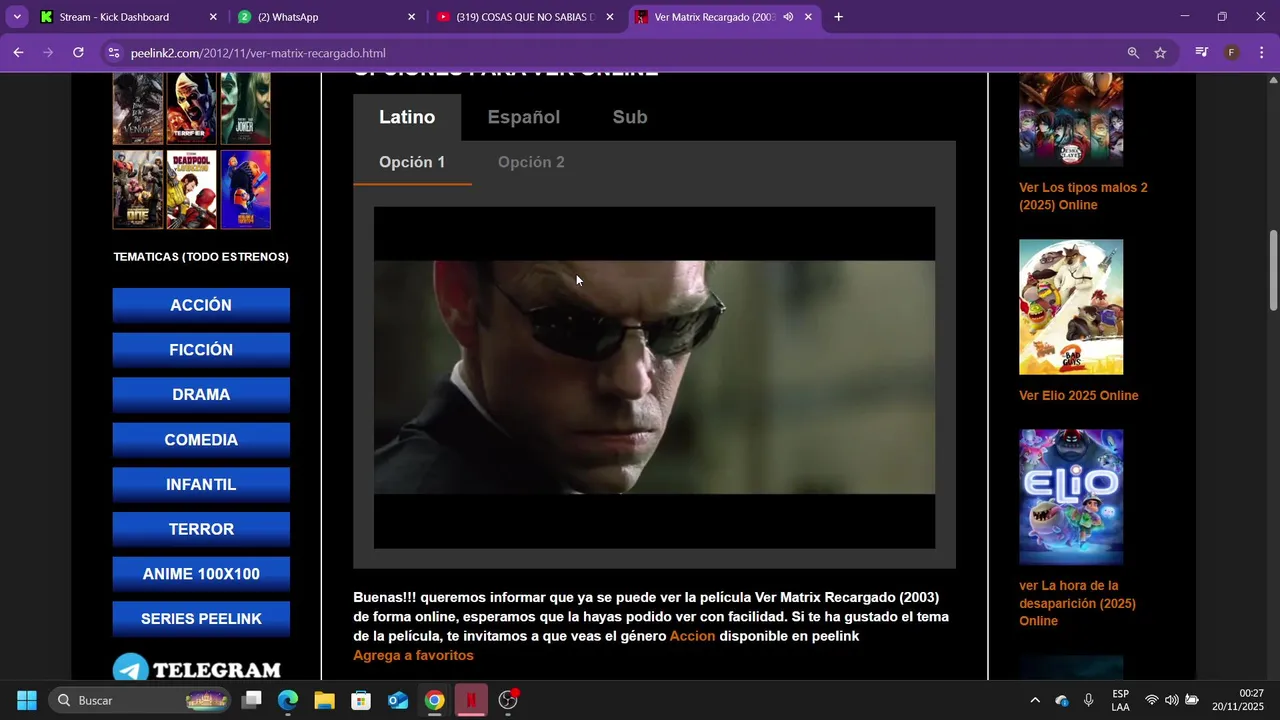This screenshot has height=720, width=1280.
Task: Open the Deadpool & Wolverine poster thumbnail
Action: (x=192, y=189)
